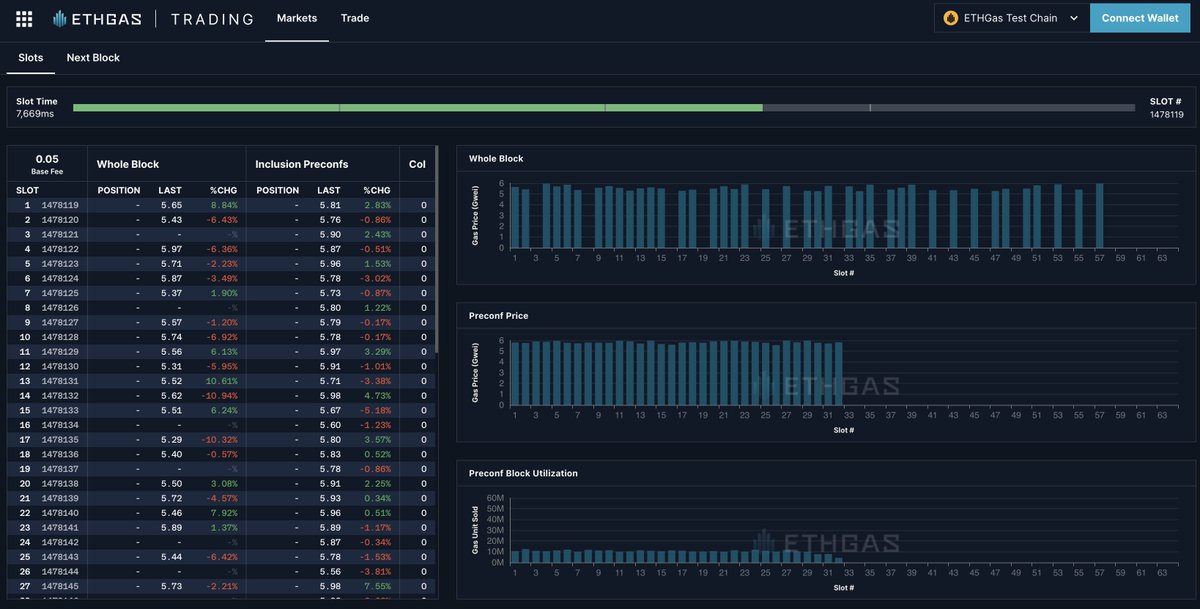Switch to the Next Block tab
1200x609 pixels.
tap(93, 58)
